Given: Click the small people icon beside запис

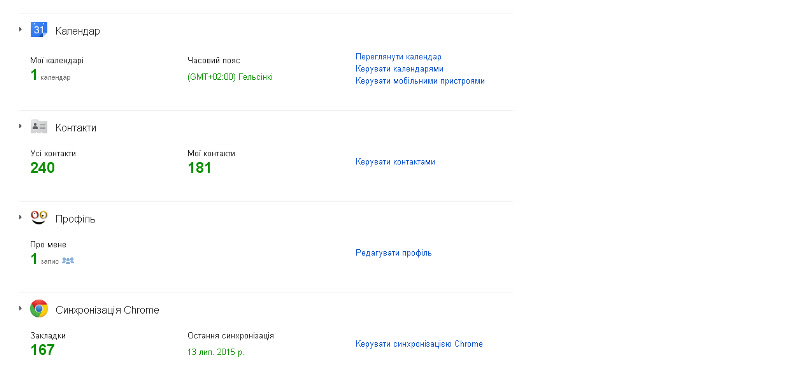Looking at the screenshot, I should tap(68, 260).
